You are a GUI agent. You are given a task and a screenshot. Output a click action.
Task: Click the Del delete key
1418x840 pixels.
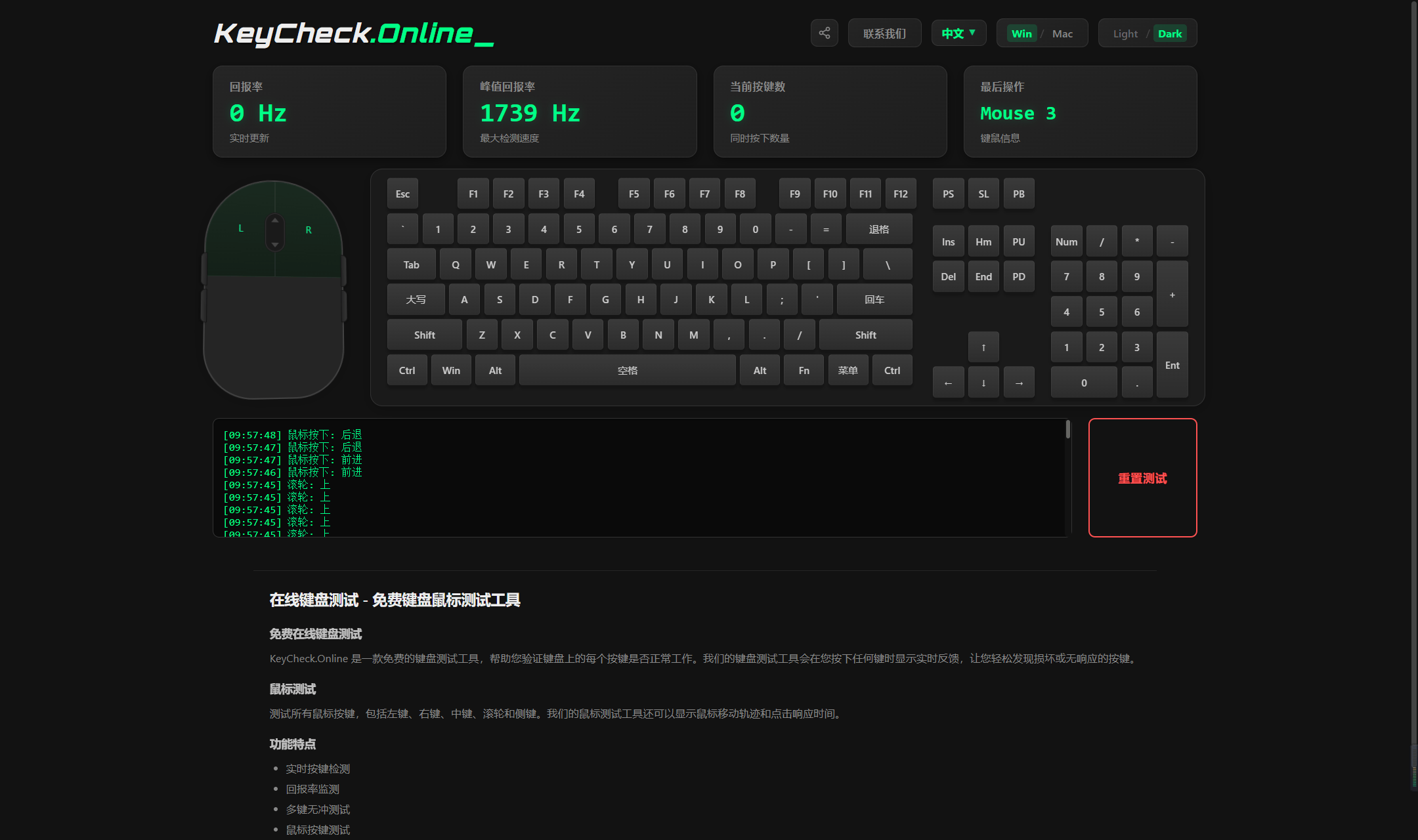(949, 276)
